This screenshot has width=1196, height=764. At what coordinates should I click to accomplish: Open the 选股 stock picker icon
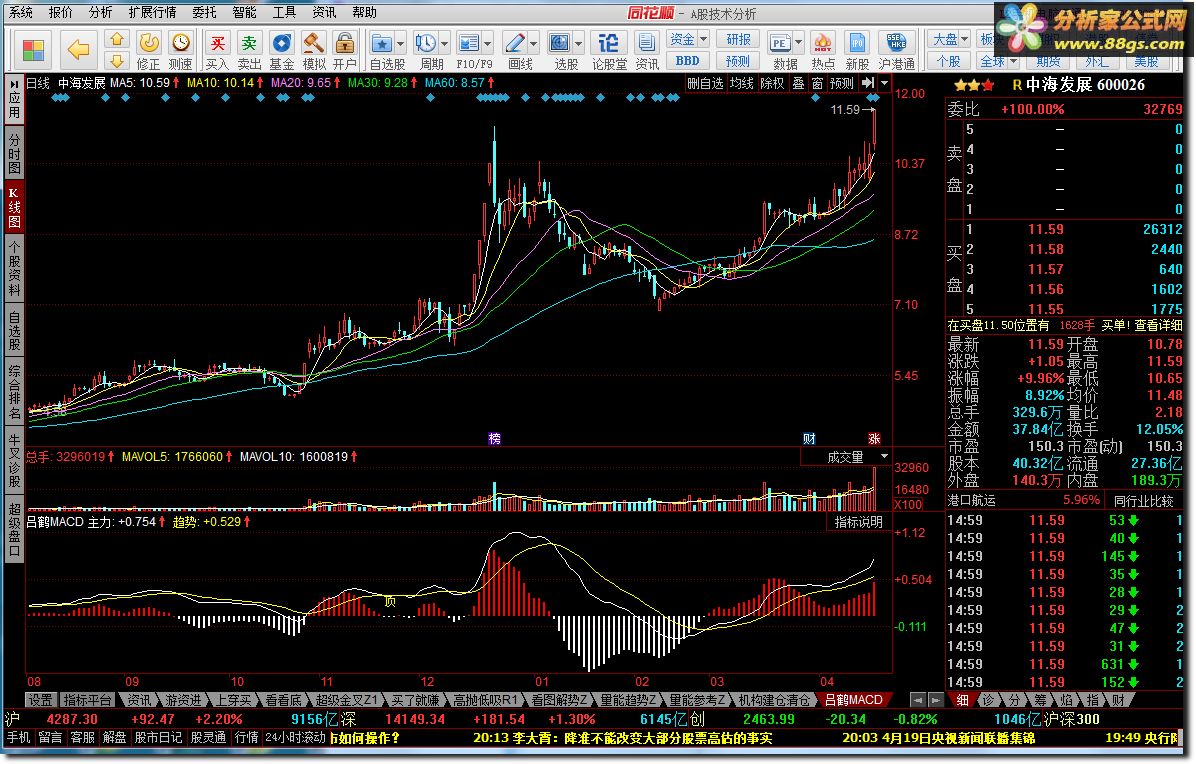pyautogui.click(x=560, y=43)
